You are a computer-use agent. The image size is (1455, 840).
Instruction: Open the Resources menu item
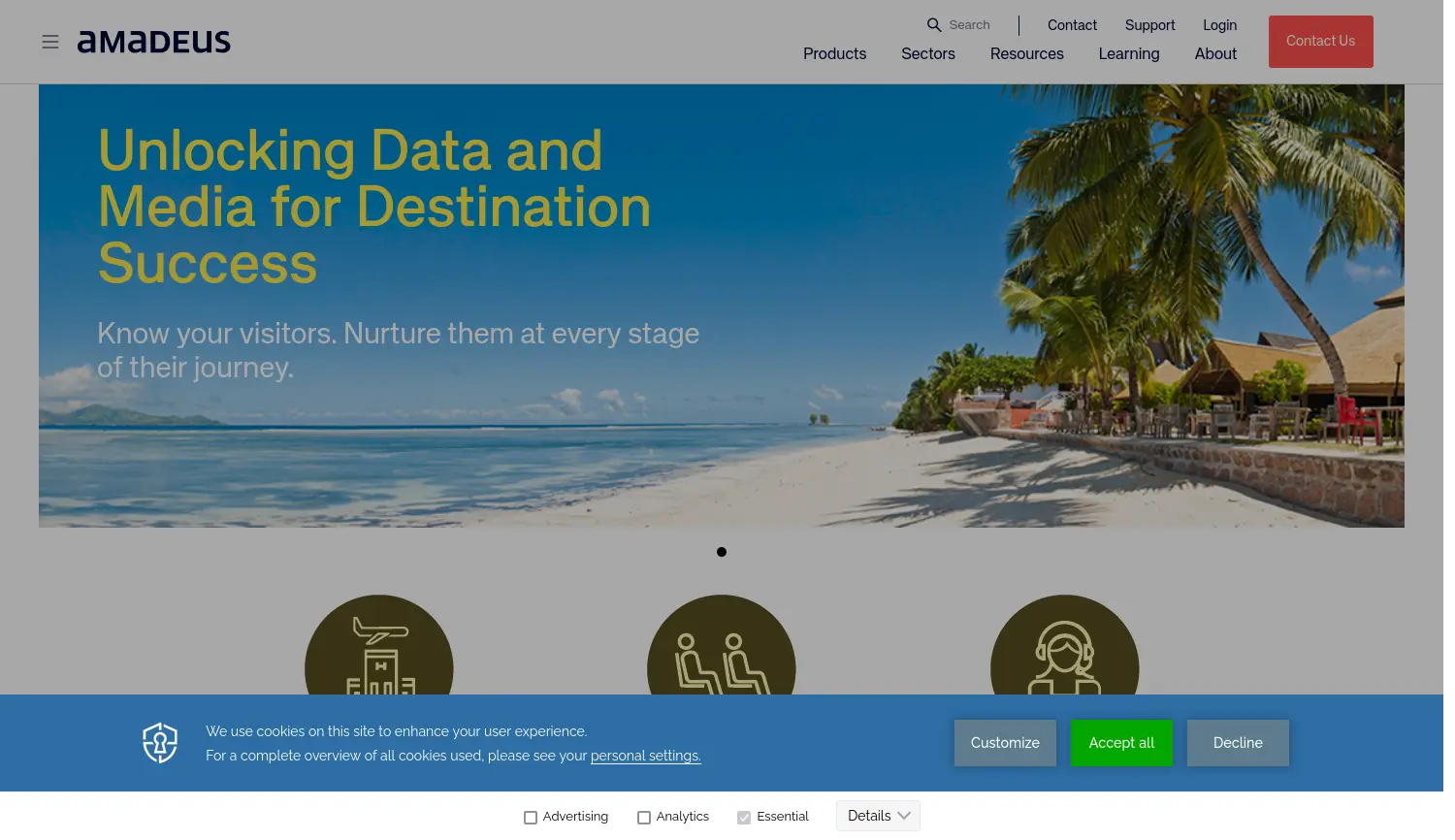click(1026, 54)
